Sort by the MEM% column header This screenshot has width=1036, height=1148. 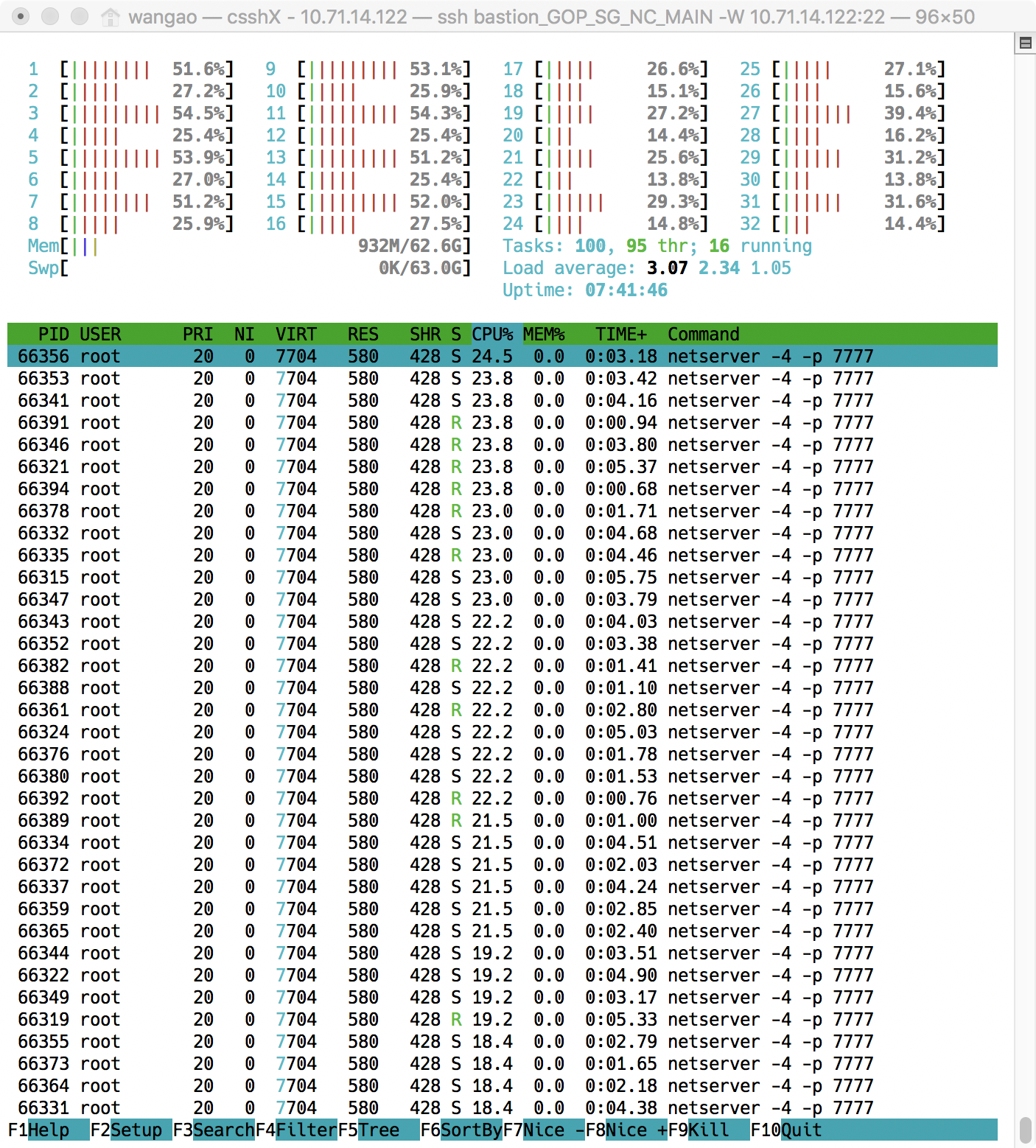(544, 334)
